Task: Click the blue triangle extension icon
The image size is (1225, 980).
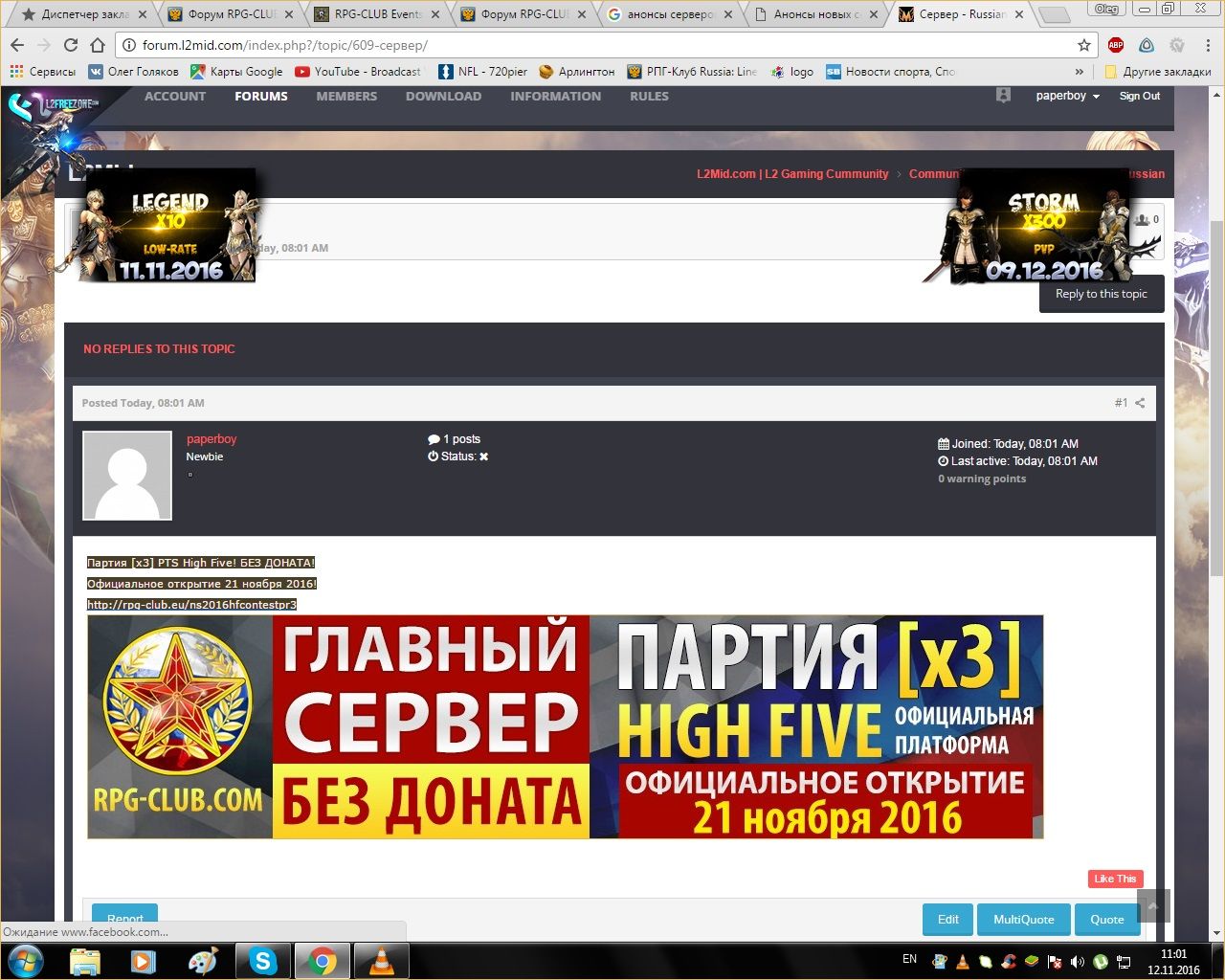Action: coord(1147,45)
